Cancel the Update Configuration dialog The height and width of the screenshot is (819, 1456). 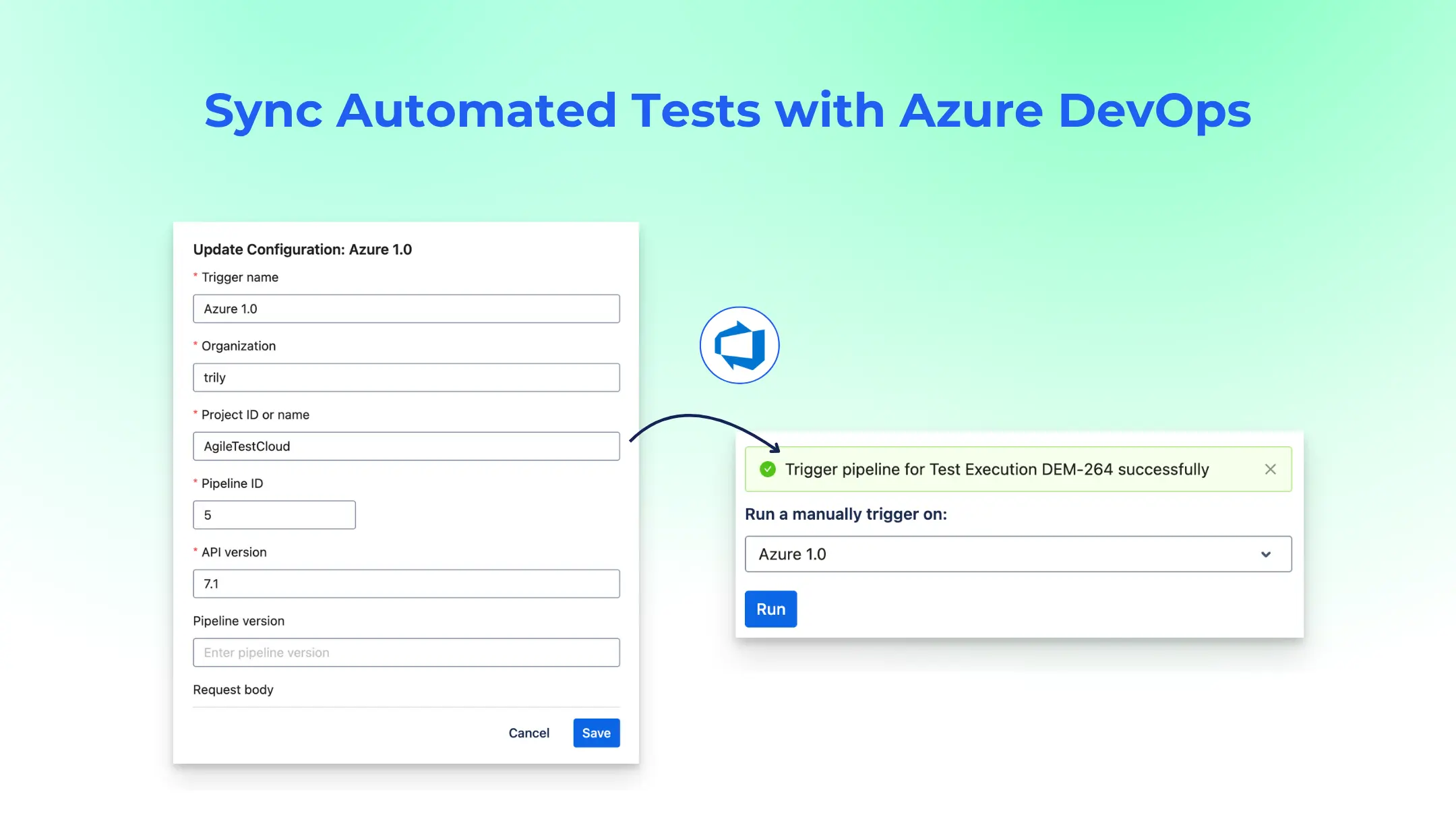click(528, 733)
